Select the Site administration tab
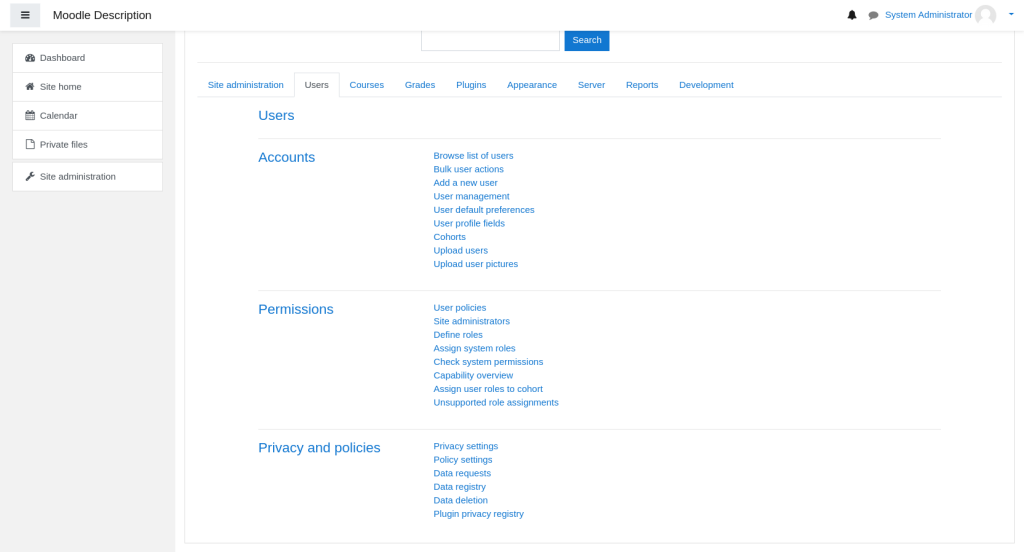 click(245, 85)
